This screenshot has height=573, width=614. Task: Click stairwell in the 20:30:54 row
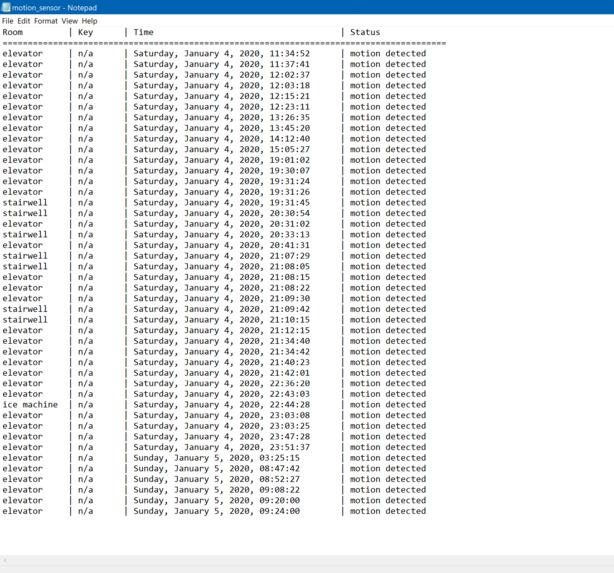tap(25, 213)
